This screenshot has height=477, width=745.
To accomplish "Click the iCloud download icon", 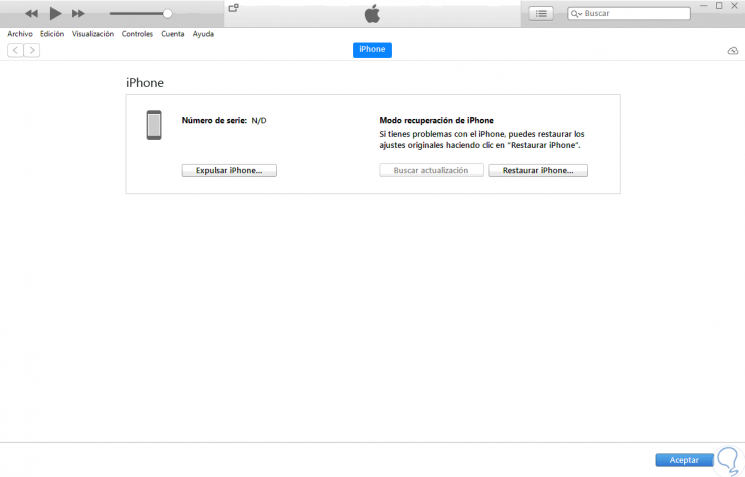I will coord(733,50).
